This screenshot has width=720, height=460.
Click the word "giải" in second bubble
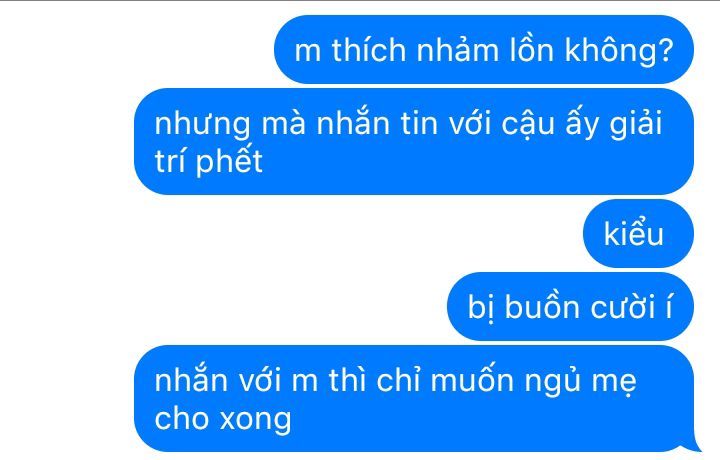click(x=636, y=123)
